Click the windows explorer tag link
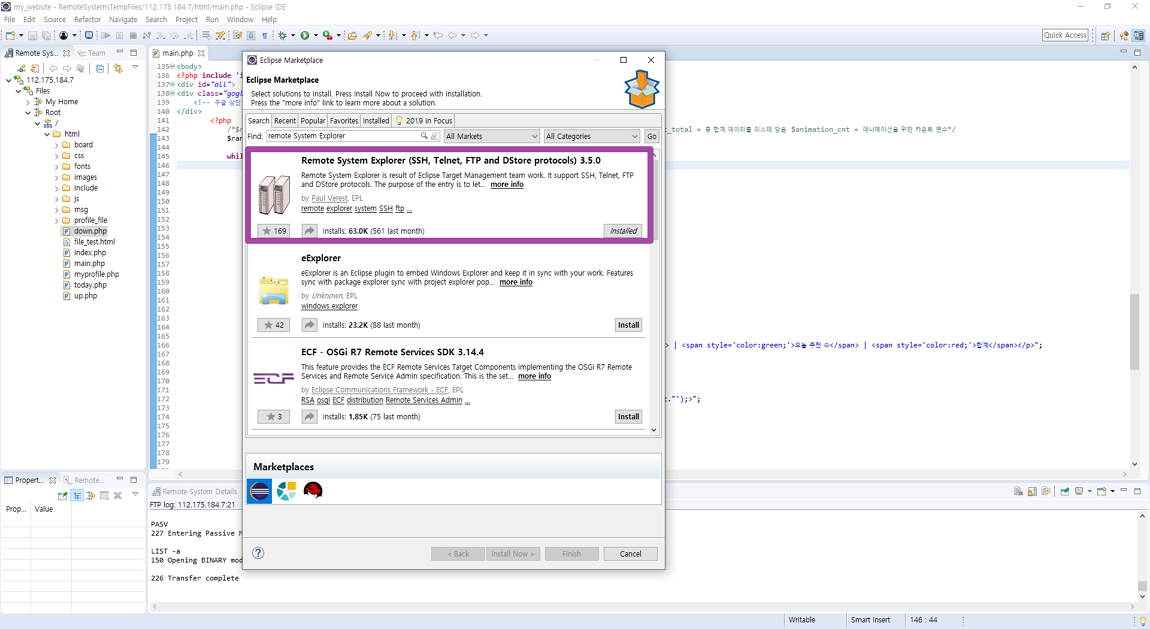This screenshot has width=1150, height=629. click(329, 306)
